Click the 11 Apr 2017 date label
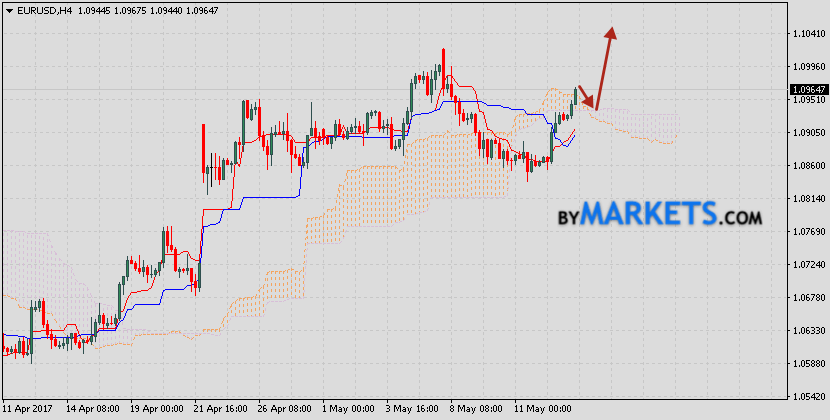The width and height of the screenshot is (830, 420). pyautogui.click(x=28, y=409)
